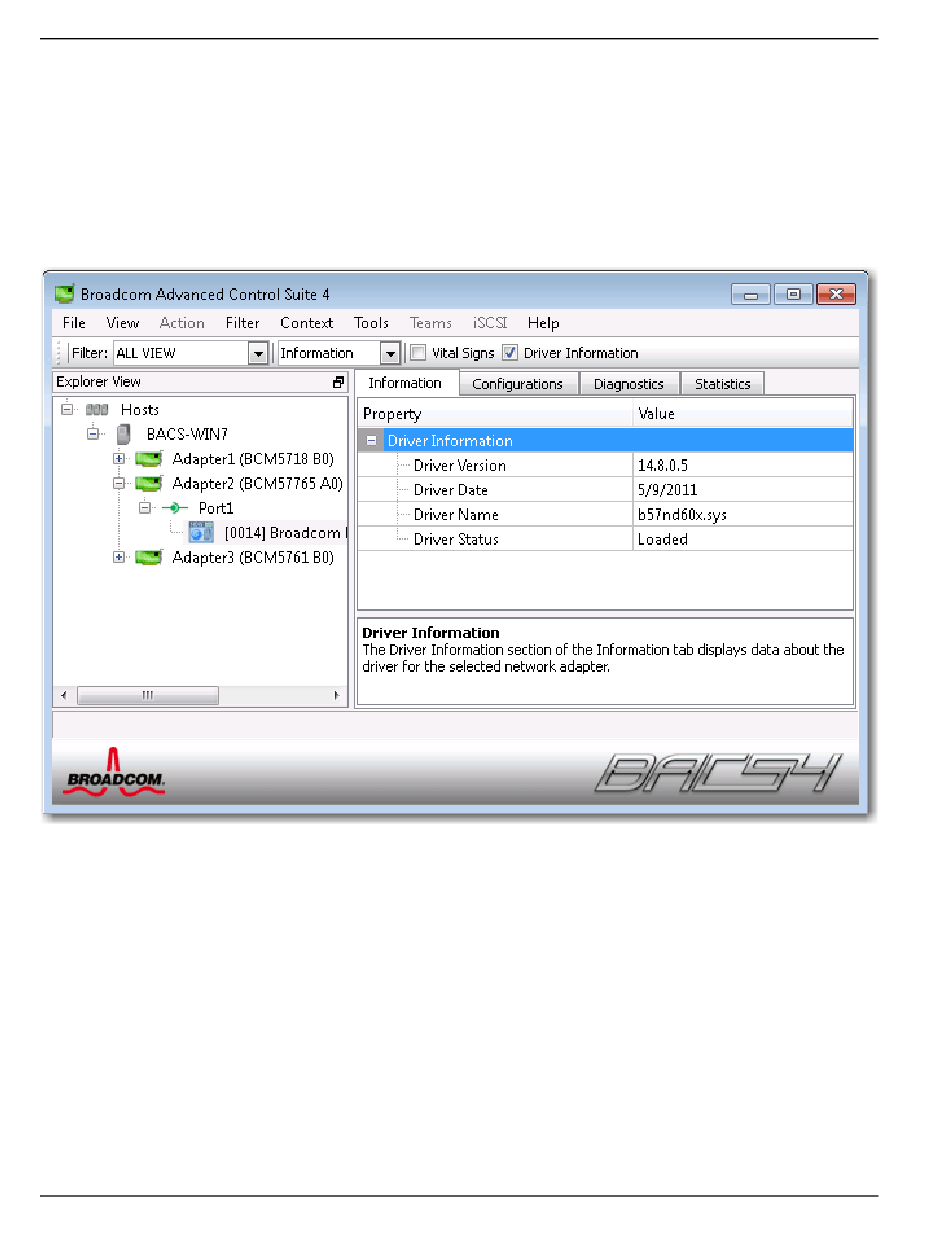Select the [0014] Broadcom tree entry
Screen dimensions: 950x1260
click(284, 533)
